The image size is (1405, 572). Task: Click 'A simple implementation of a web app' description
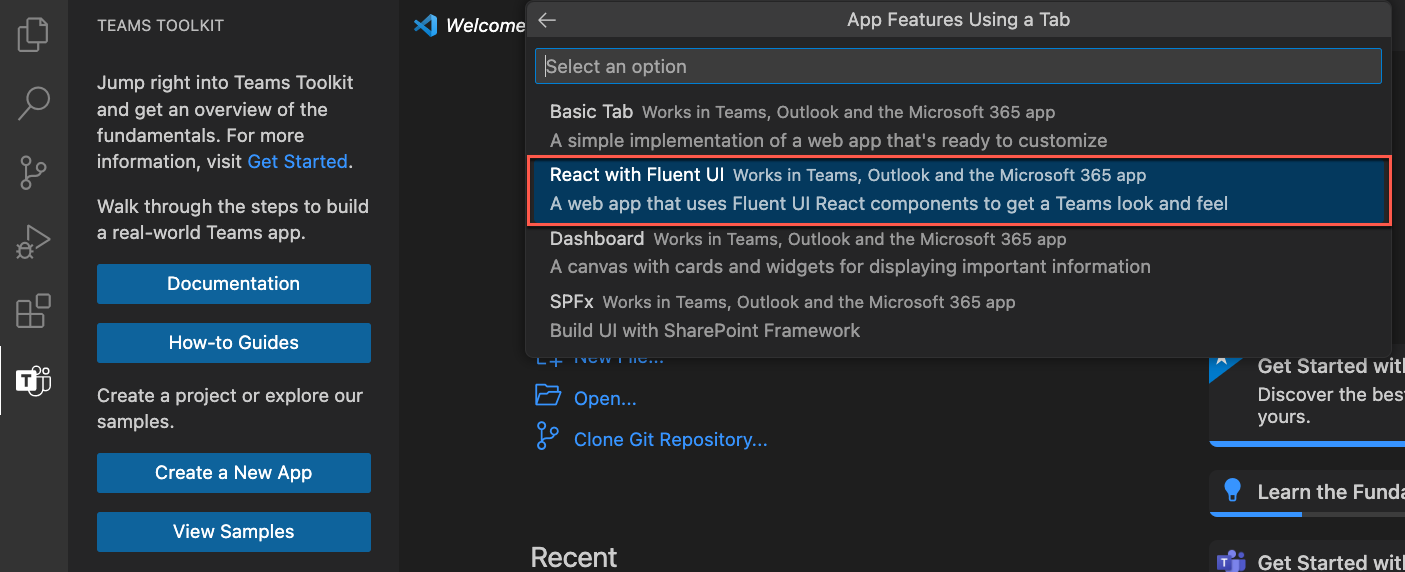coord(828,141)
